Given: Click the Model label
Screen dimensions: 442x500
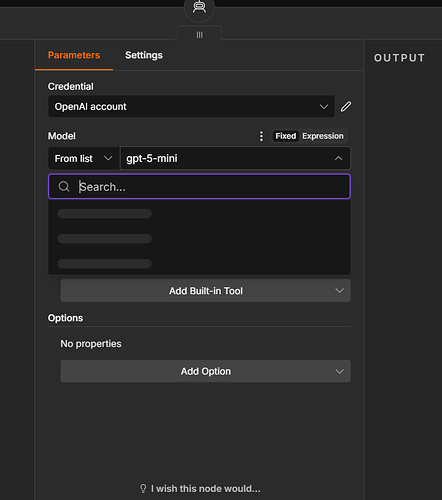Looking at the screenshot, I should pos(62,136).
